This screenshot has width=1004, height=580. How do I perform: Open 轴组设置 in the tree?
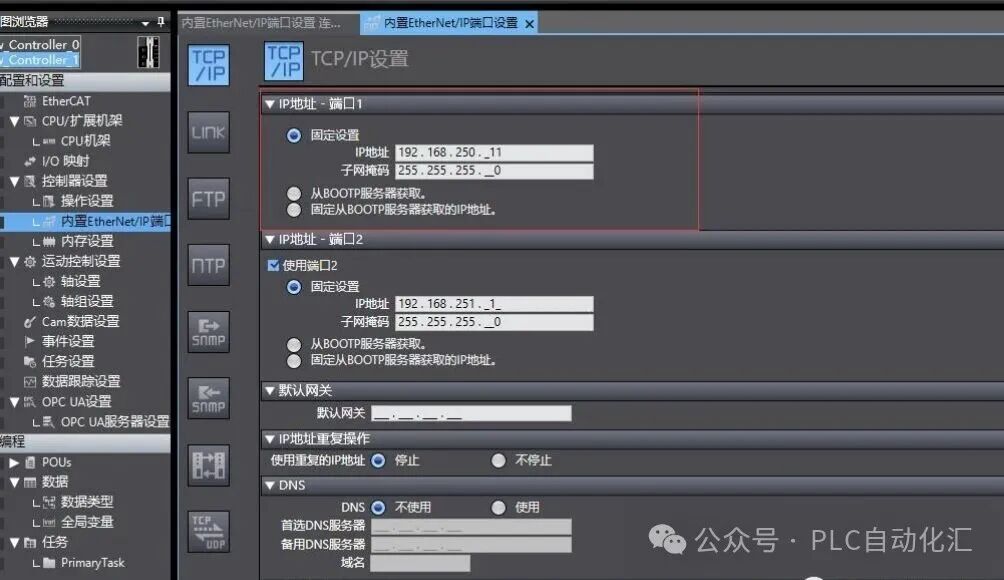(87, 302)
